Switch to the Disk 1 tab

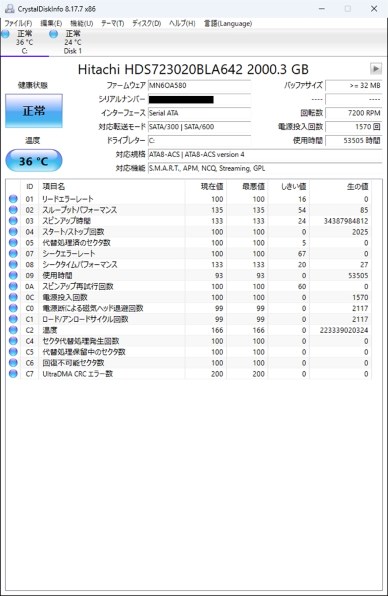(73, 42)
